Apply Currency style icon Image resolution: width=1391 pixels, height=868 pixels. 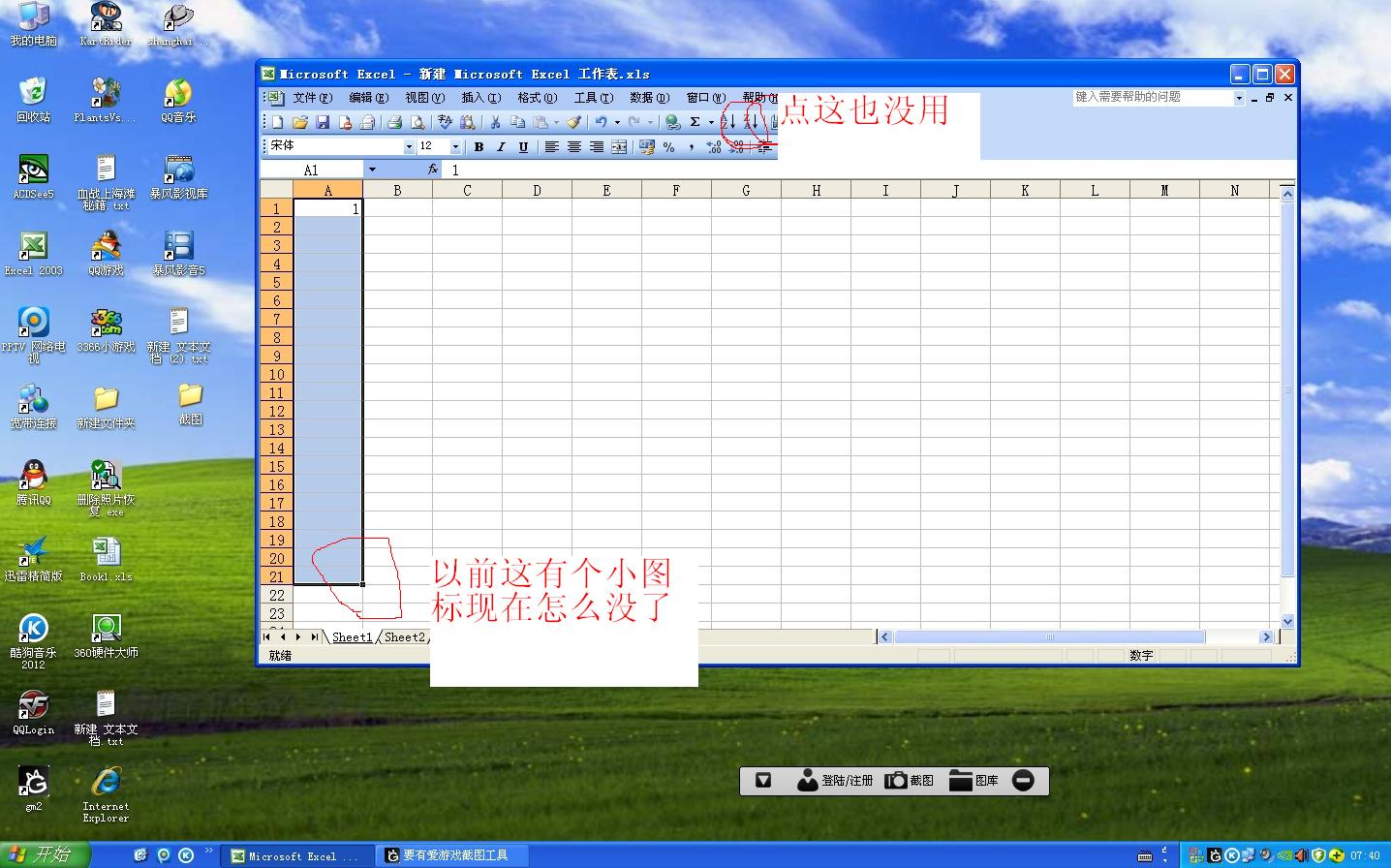pos(646,146)
